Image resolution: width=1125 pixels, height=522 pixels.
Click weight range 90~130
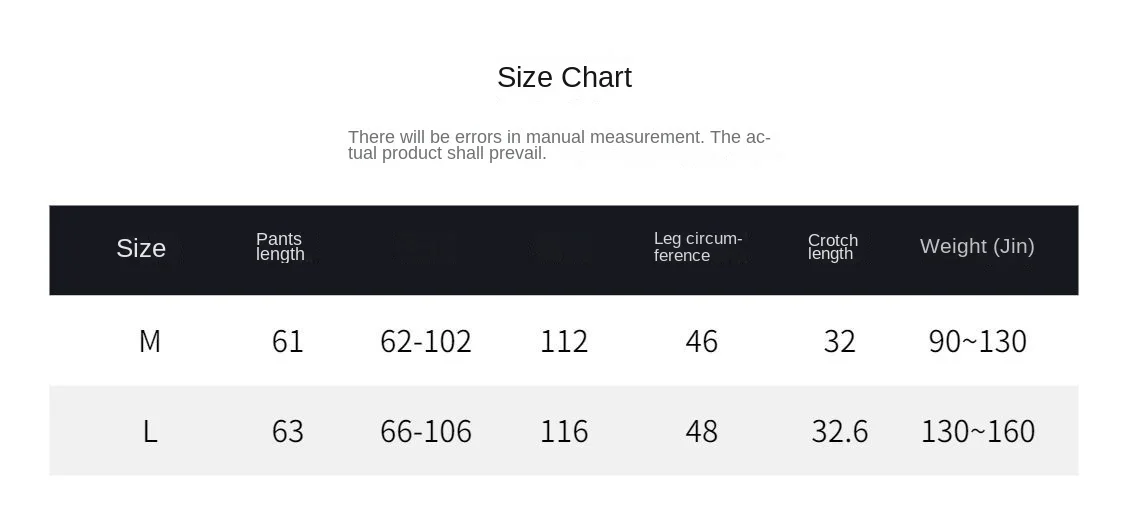click(977, 341)
